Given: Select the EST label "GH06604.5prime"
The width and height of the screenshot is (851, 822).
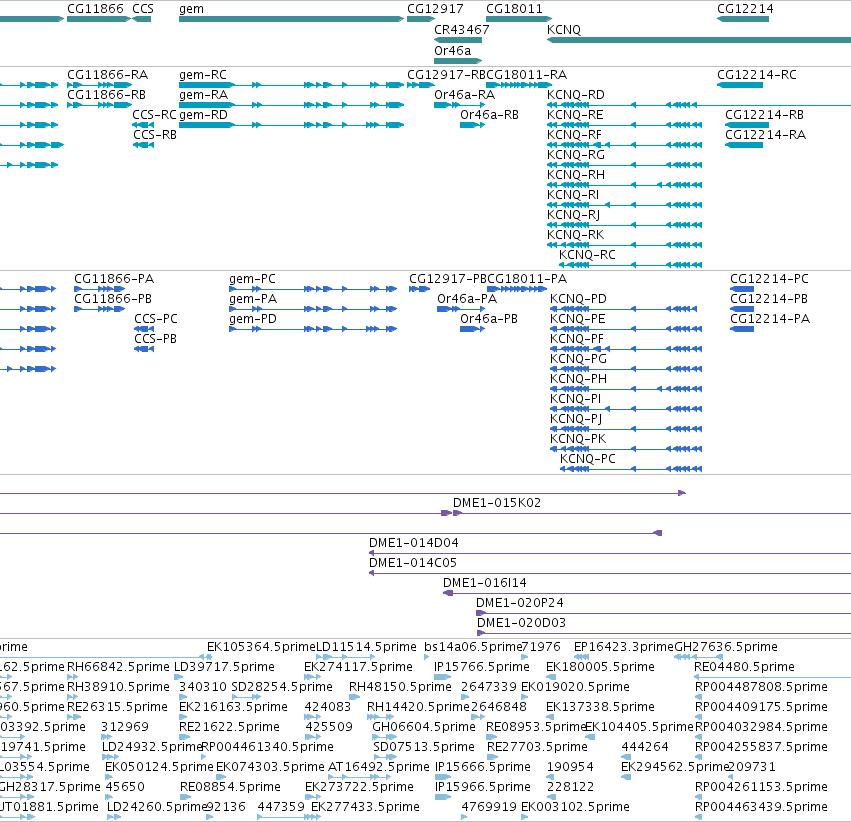Looking at the screenshot, I should point(424,727).
